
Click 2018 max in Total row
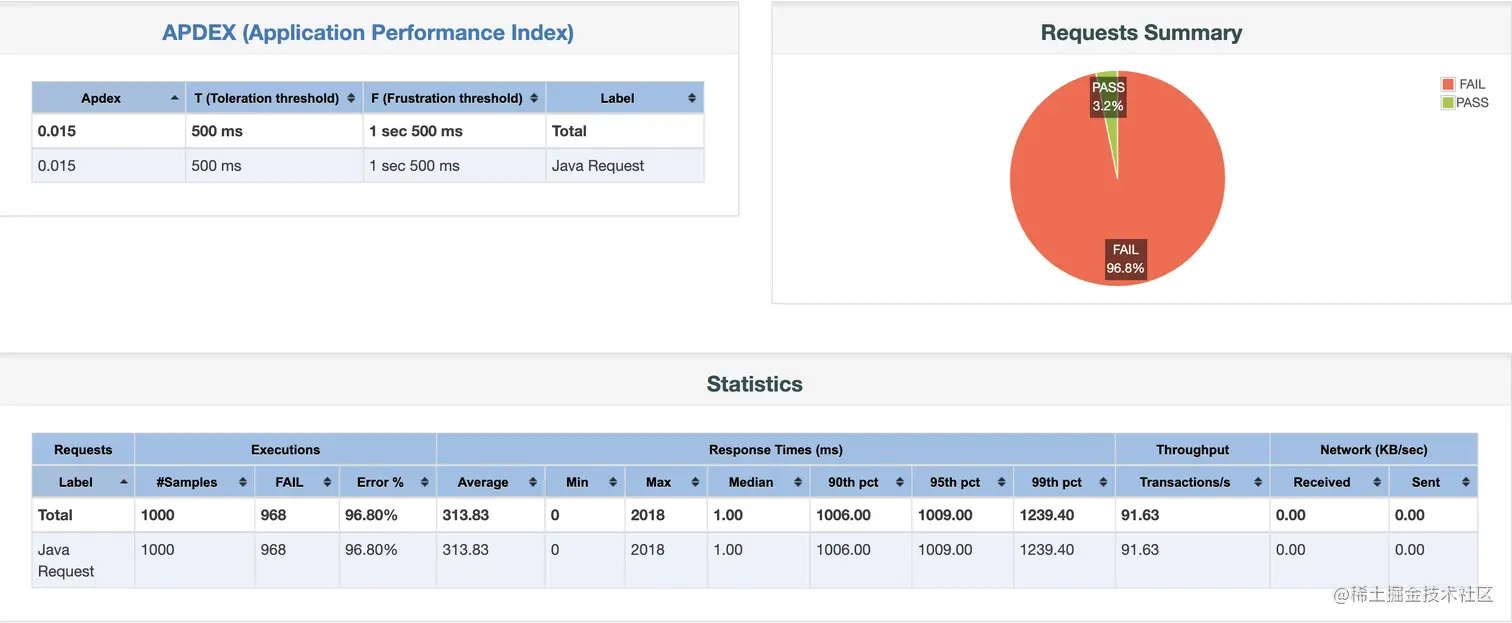coord(648,515)
